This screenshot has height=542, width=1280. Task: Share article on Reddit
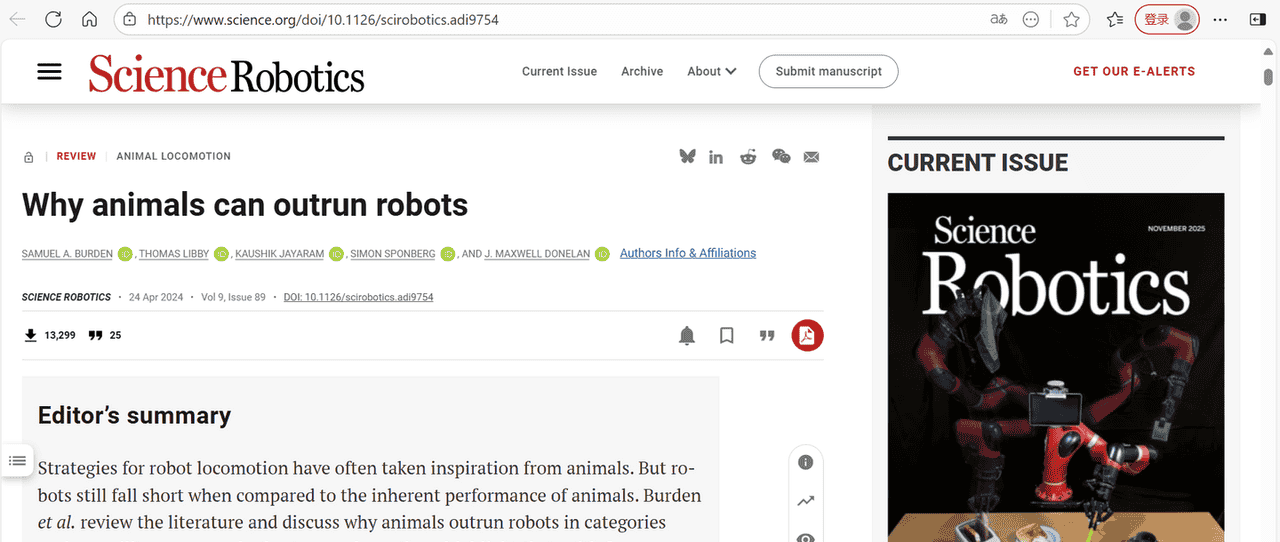click(748, 157)
